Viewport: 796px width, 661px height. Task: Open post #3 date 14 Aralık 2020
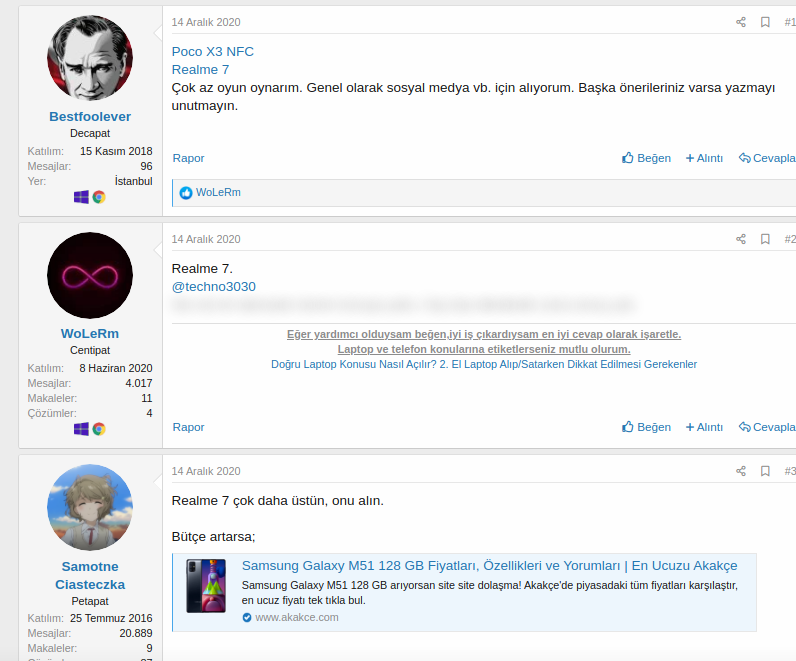(206, 471)
